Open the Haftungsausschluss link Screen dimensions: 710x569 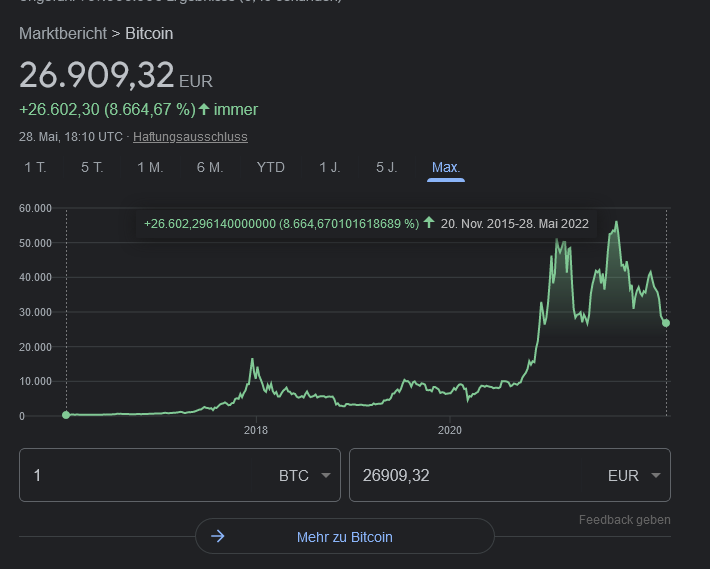pyautogui.click(x=190, y=137)
